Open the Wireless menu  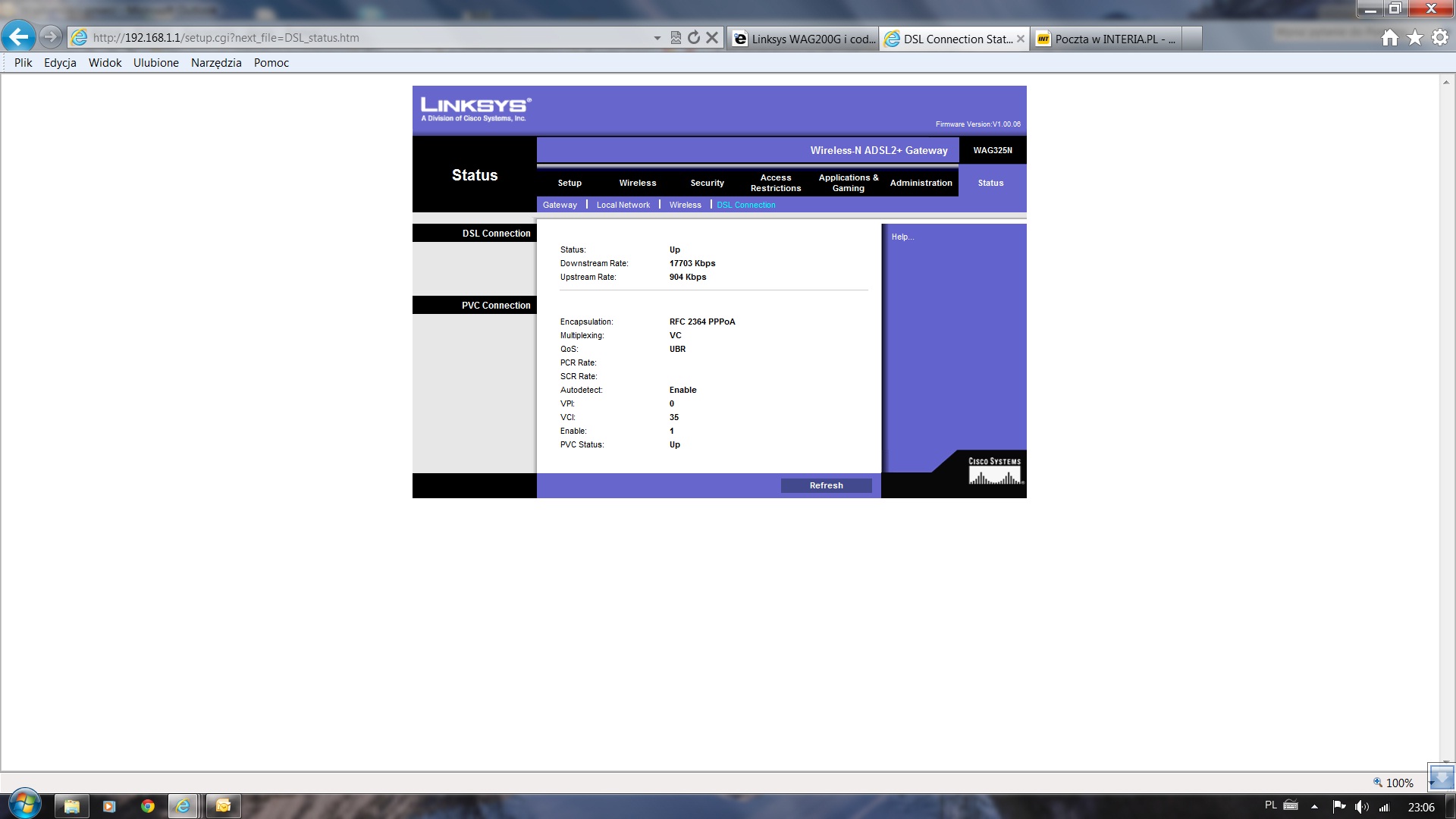click(x=638, y=182)
